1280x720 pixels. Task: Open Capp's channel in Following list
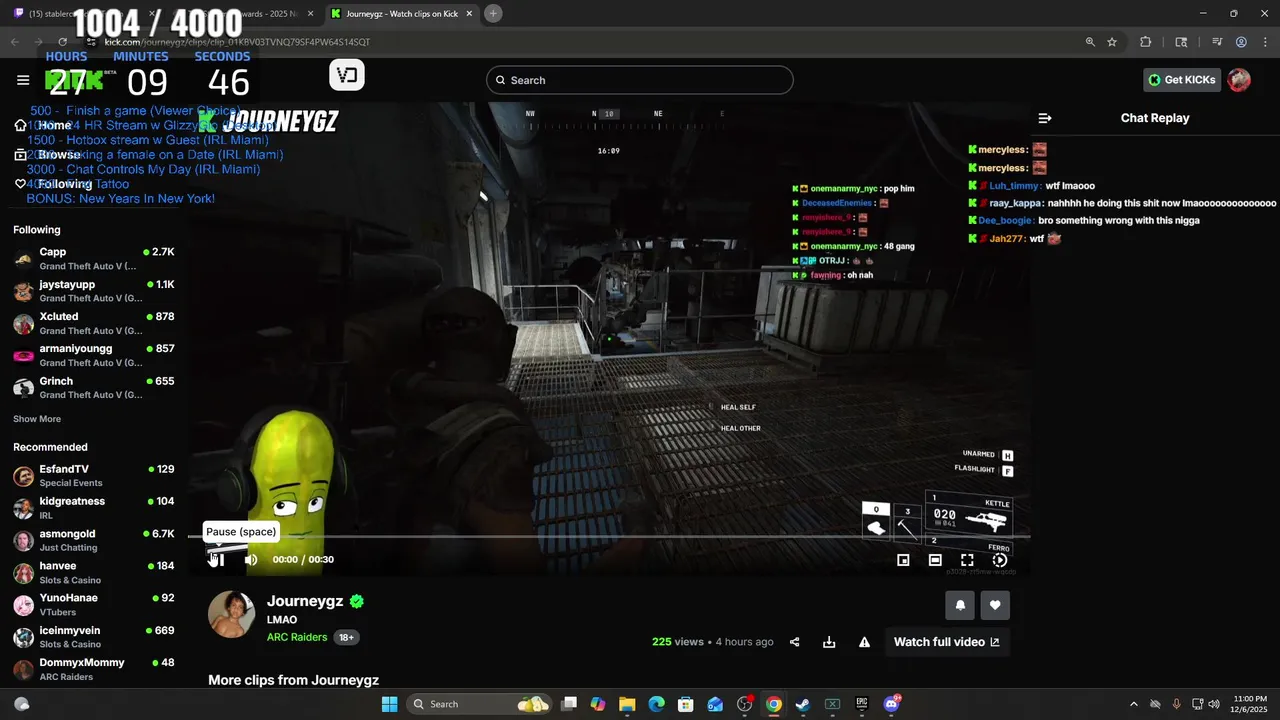(94, 259)
